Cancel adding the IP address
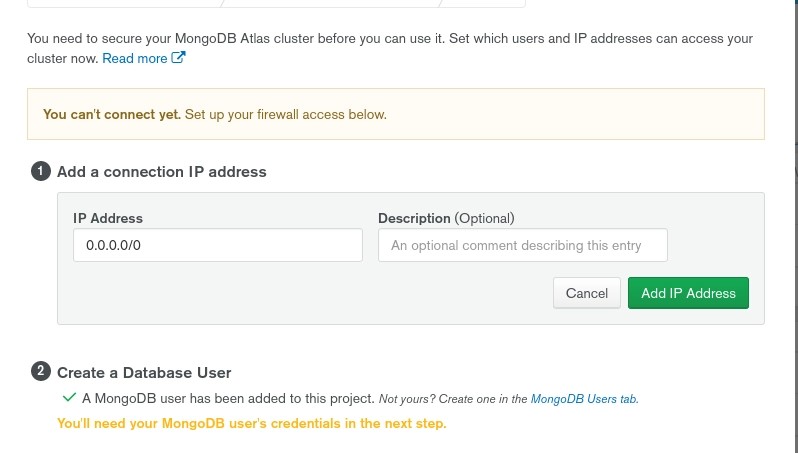 [x=587, y=293]
